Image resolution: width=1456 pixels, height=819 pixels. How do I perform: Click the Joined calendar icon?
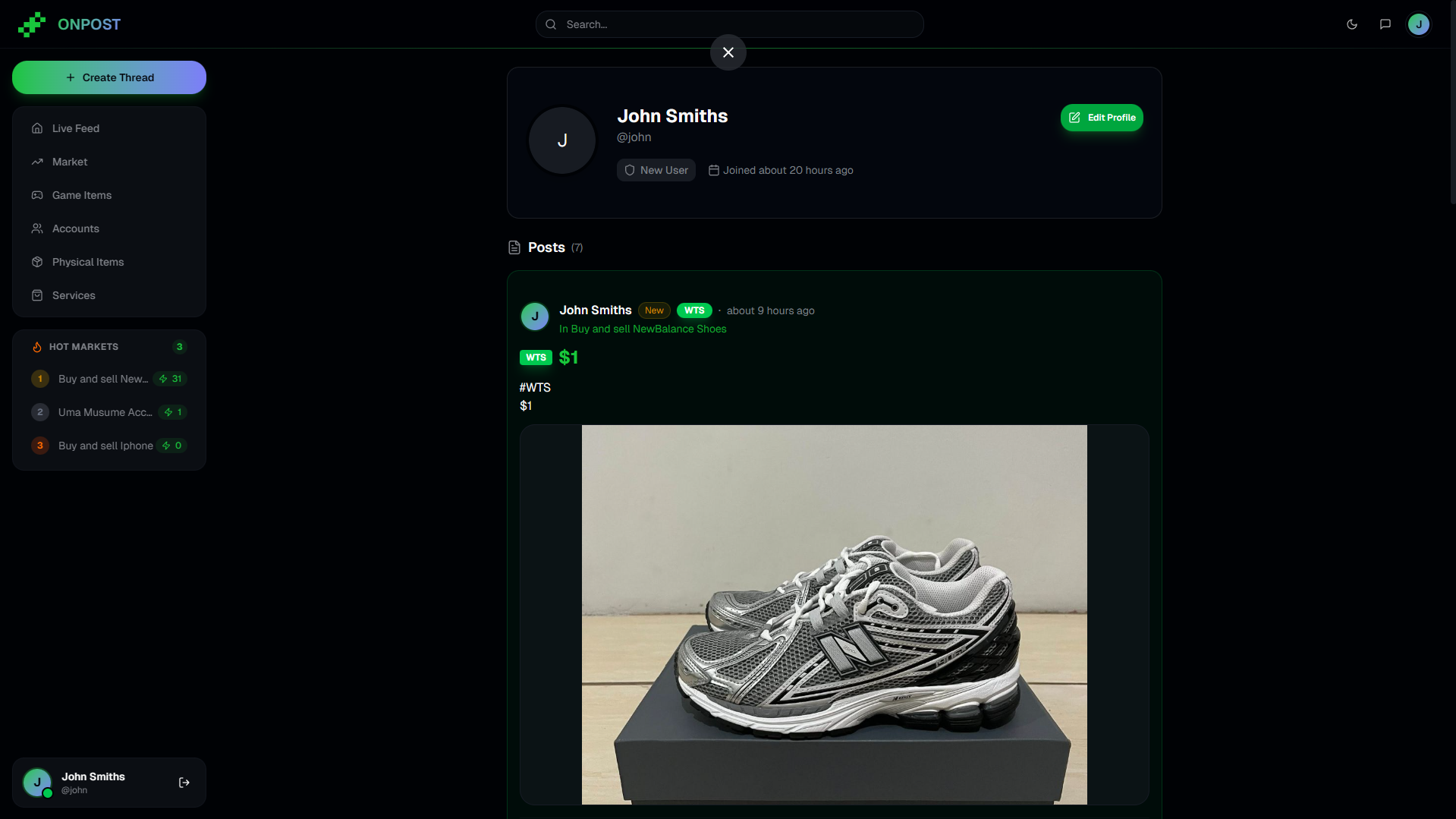[x=714, y=170]
